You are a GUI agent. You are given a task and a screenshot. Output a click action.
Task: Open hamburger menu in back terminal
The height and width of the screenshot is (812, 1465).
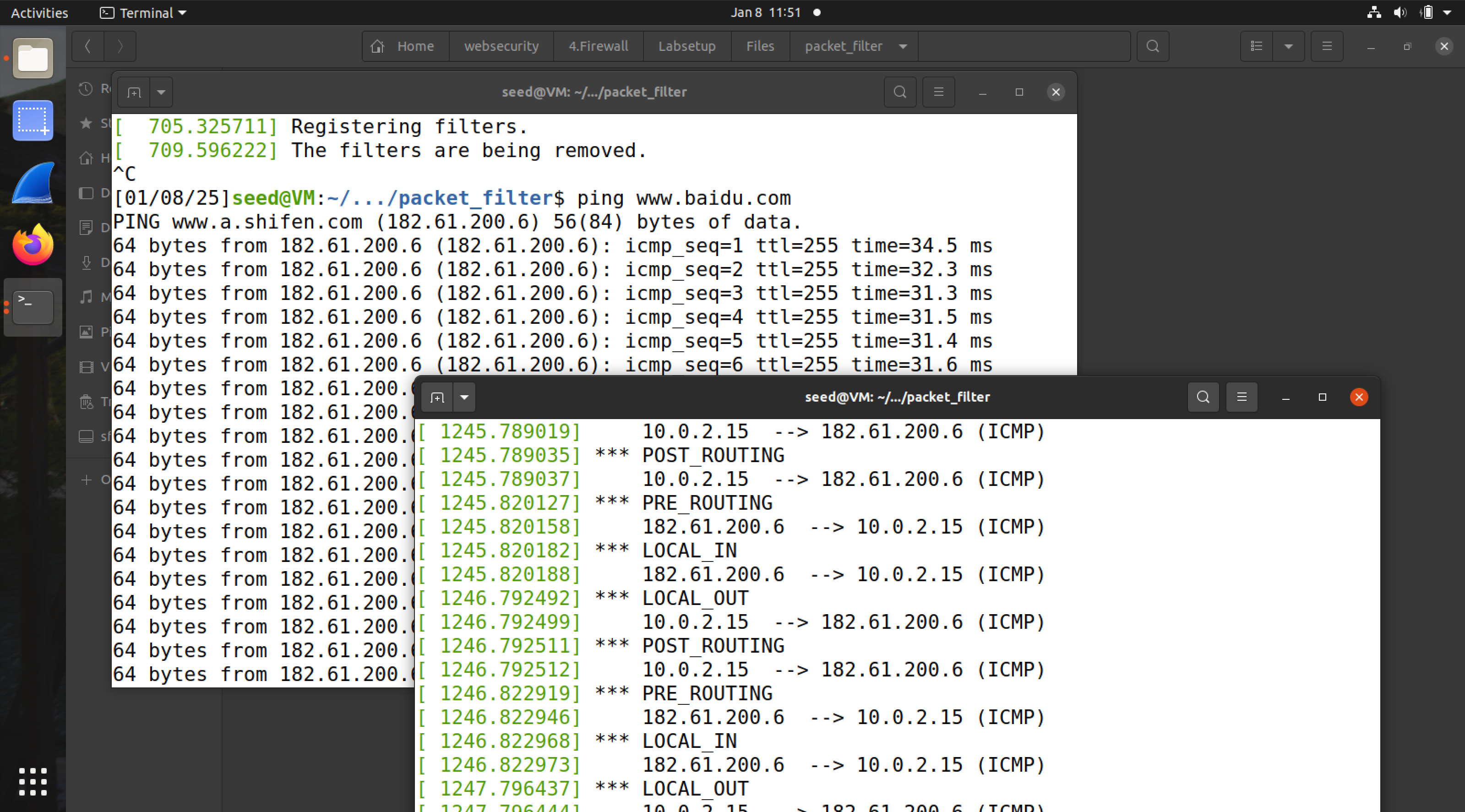[x=938, y=92]
